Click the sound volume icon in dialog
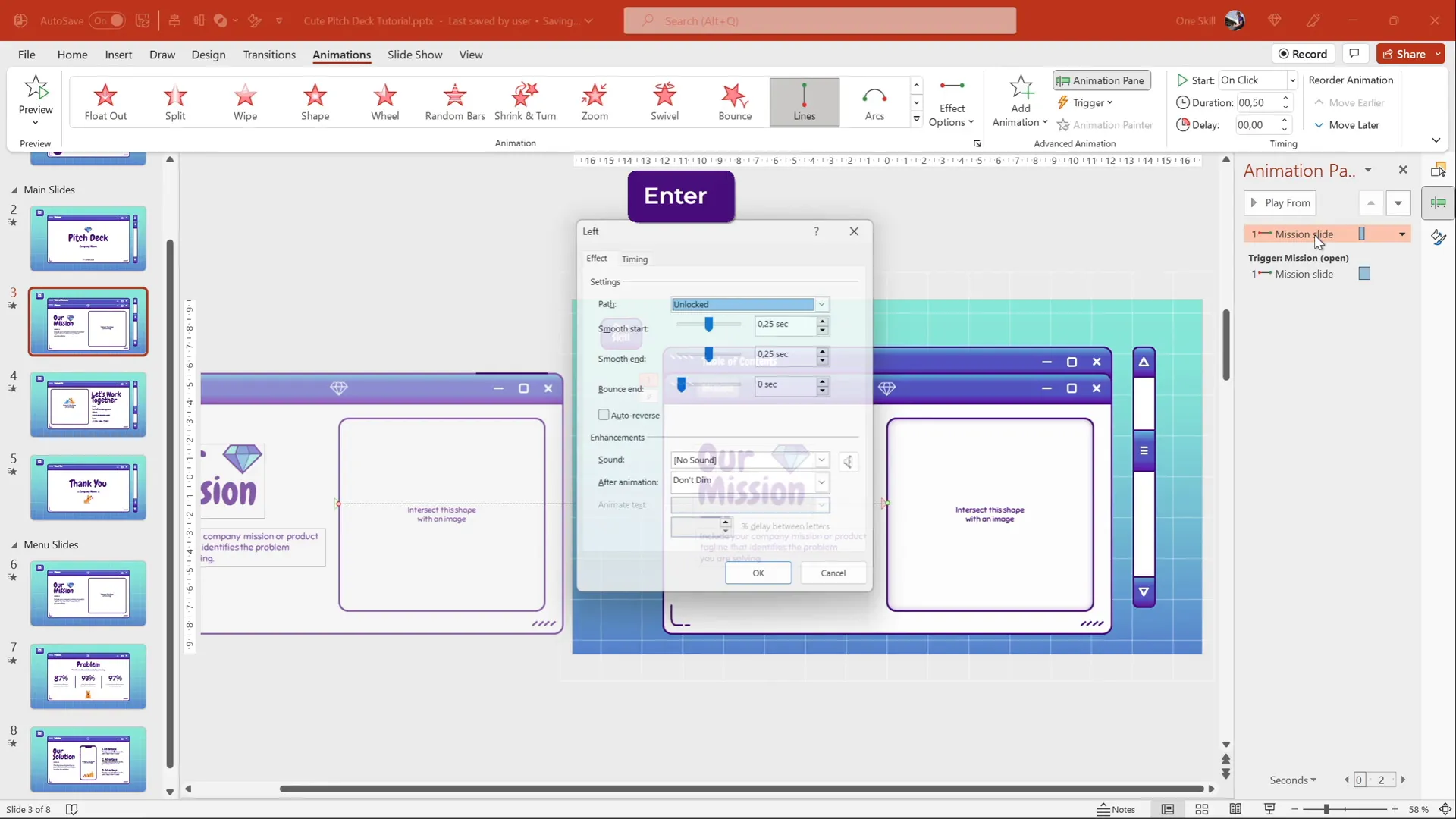Screen dimensions: 1456x819 pos(849,461)
